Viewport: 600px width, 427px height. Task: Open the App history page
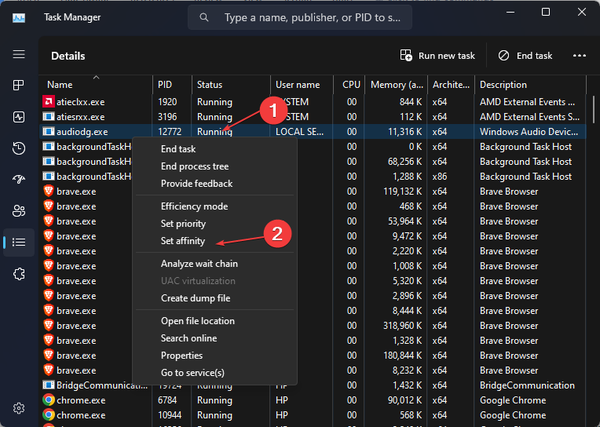[18, 148]
